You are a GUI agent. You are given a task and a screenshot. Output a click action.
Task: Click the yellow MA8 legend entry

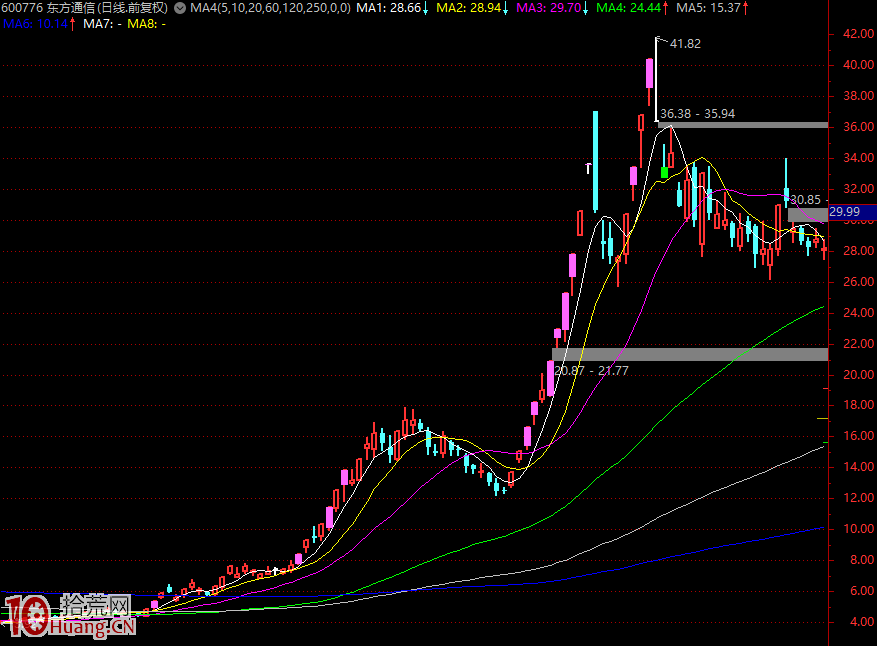(147, 22)
